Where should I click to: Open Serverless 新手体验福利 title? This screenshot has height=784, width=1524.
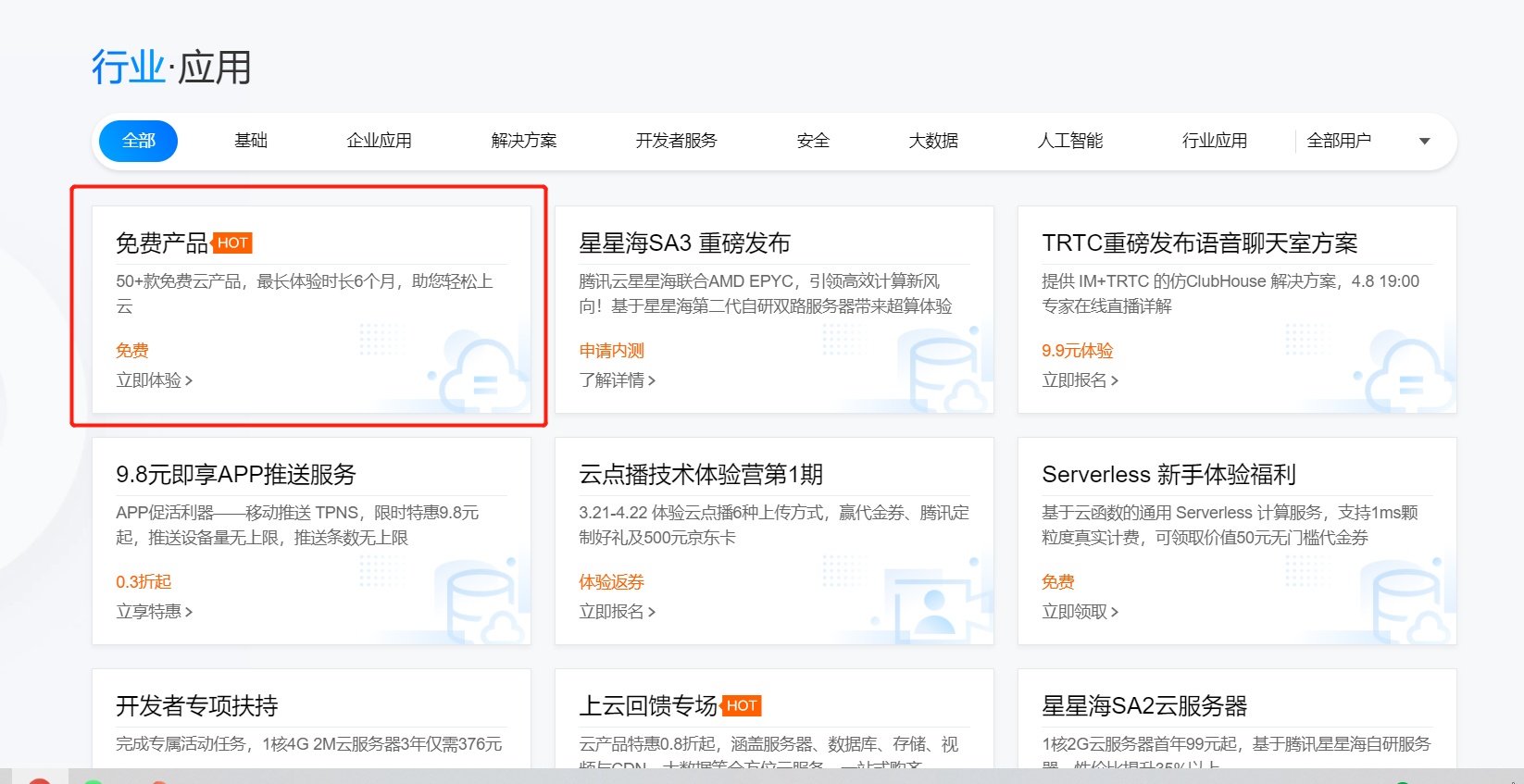pos(1168,475)
